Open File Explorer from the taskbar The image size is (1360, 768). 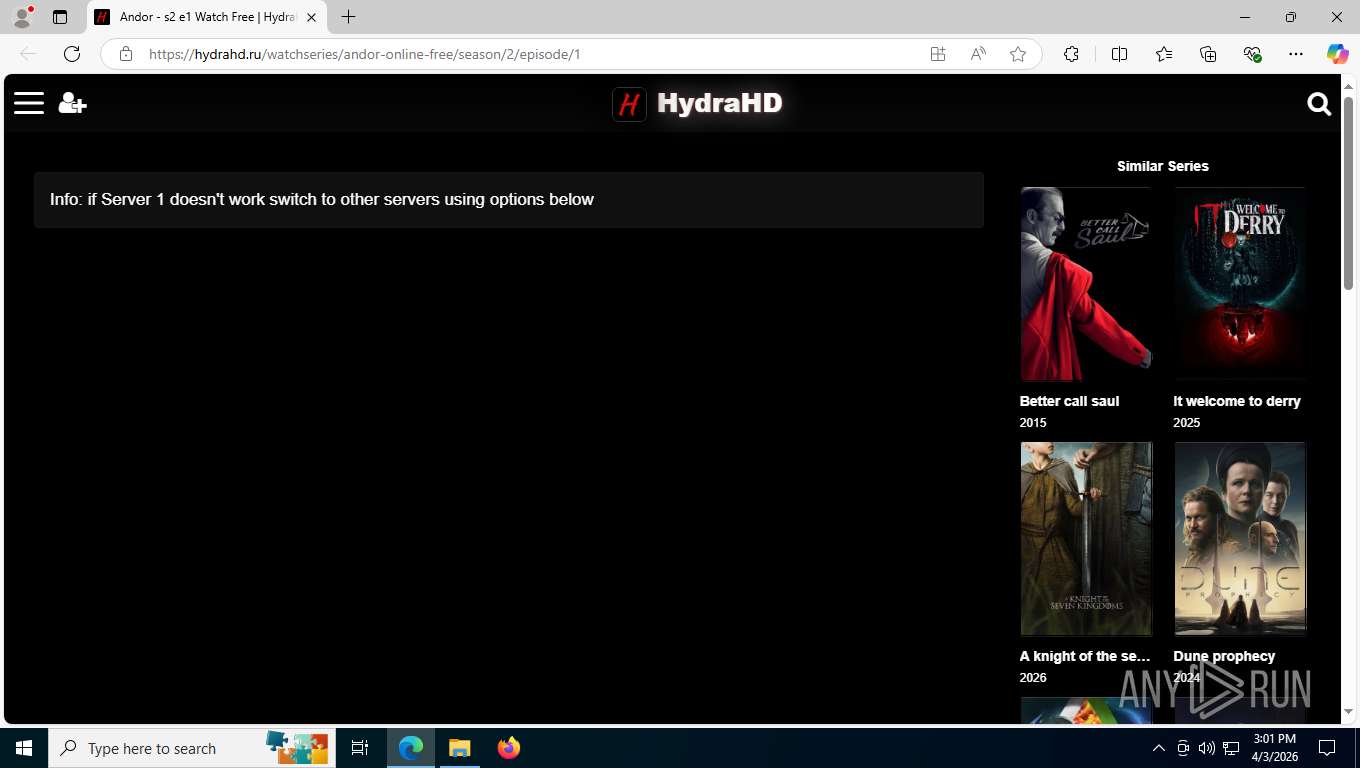click(459, 748)
